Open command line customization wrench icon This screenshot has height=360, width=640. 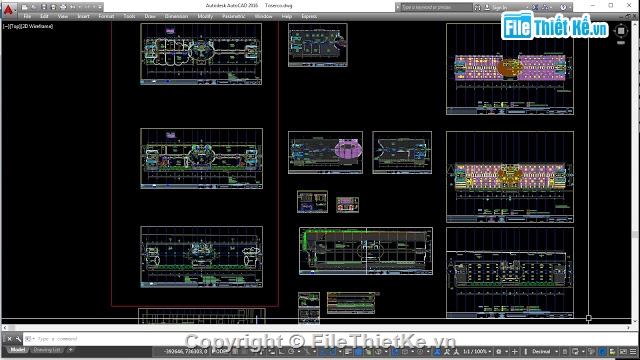click(x=18, y=339)
